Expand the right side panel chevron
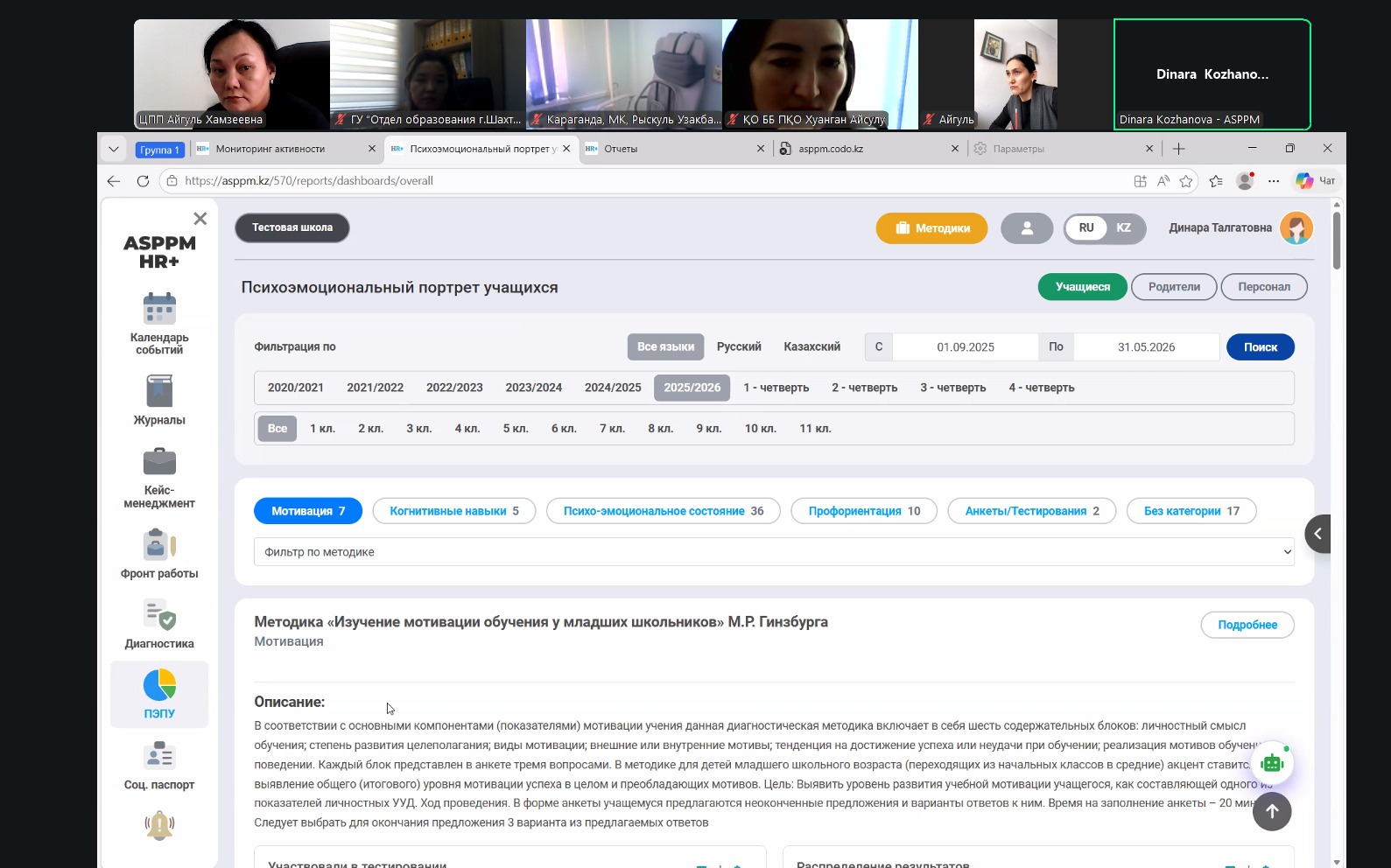The width and height of the screenshot is (1391, 868). 1317,534
